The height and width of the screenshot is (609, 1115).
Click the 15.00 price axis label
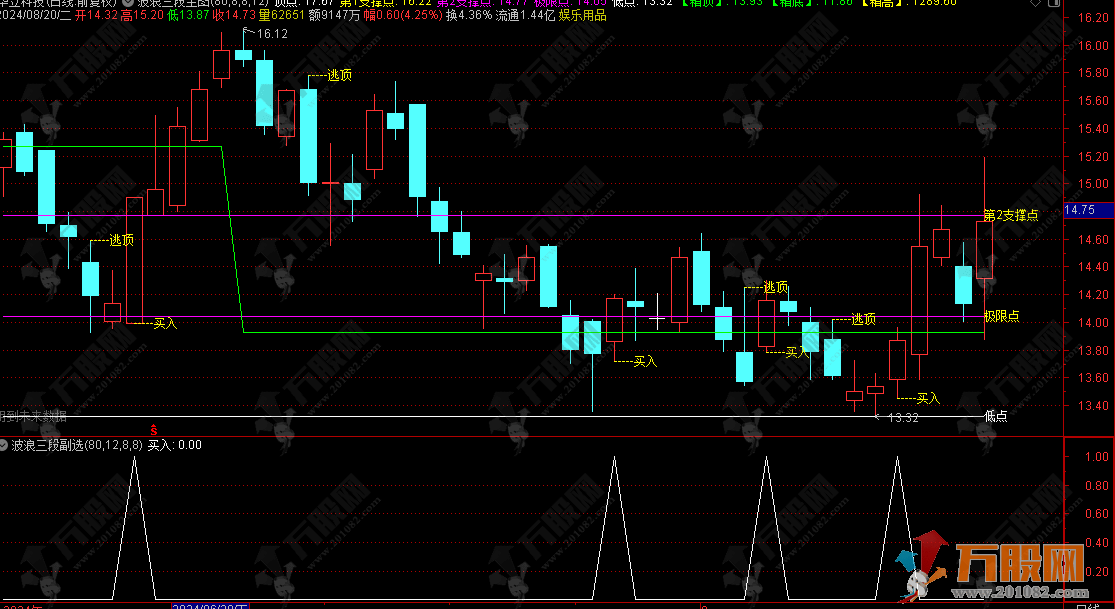coord(1093,184)
